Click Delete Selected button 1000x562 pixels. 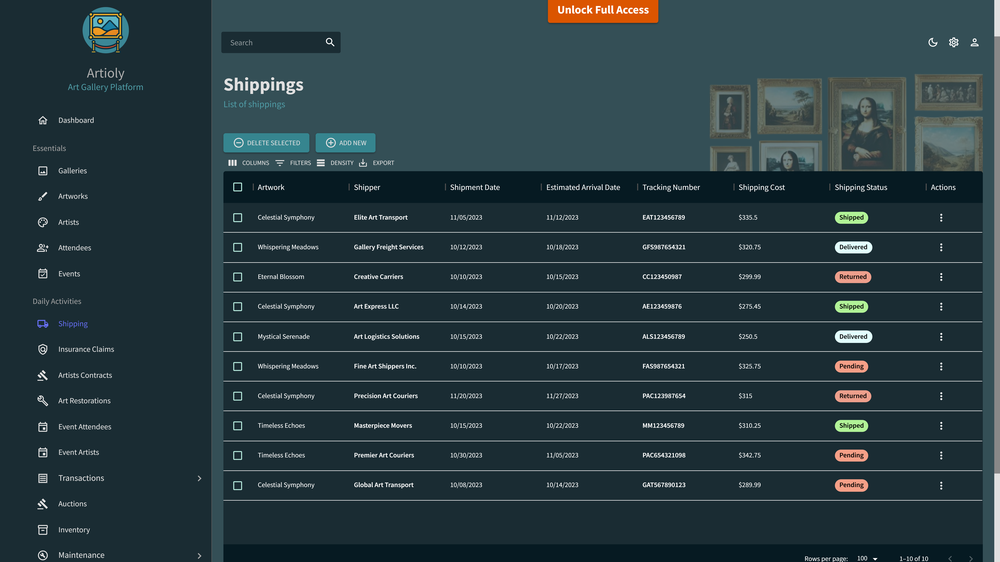(266, 143)
